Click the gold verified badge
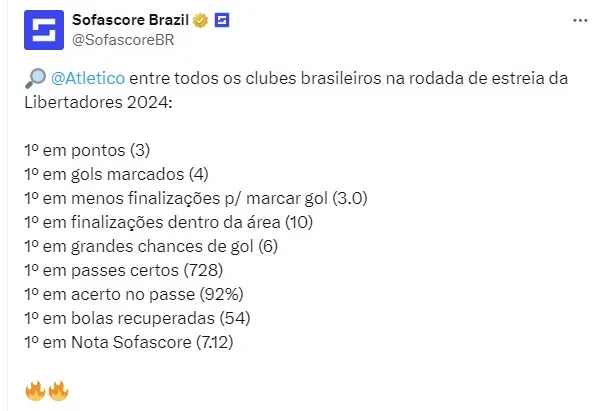 coord(201,20)
